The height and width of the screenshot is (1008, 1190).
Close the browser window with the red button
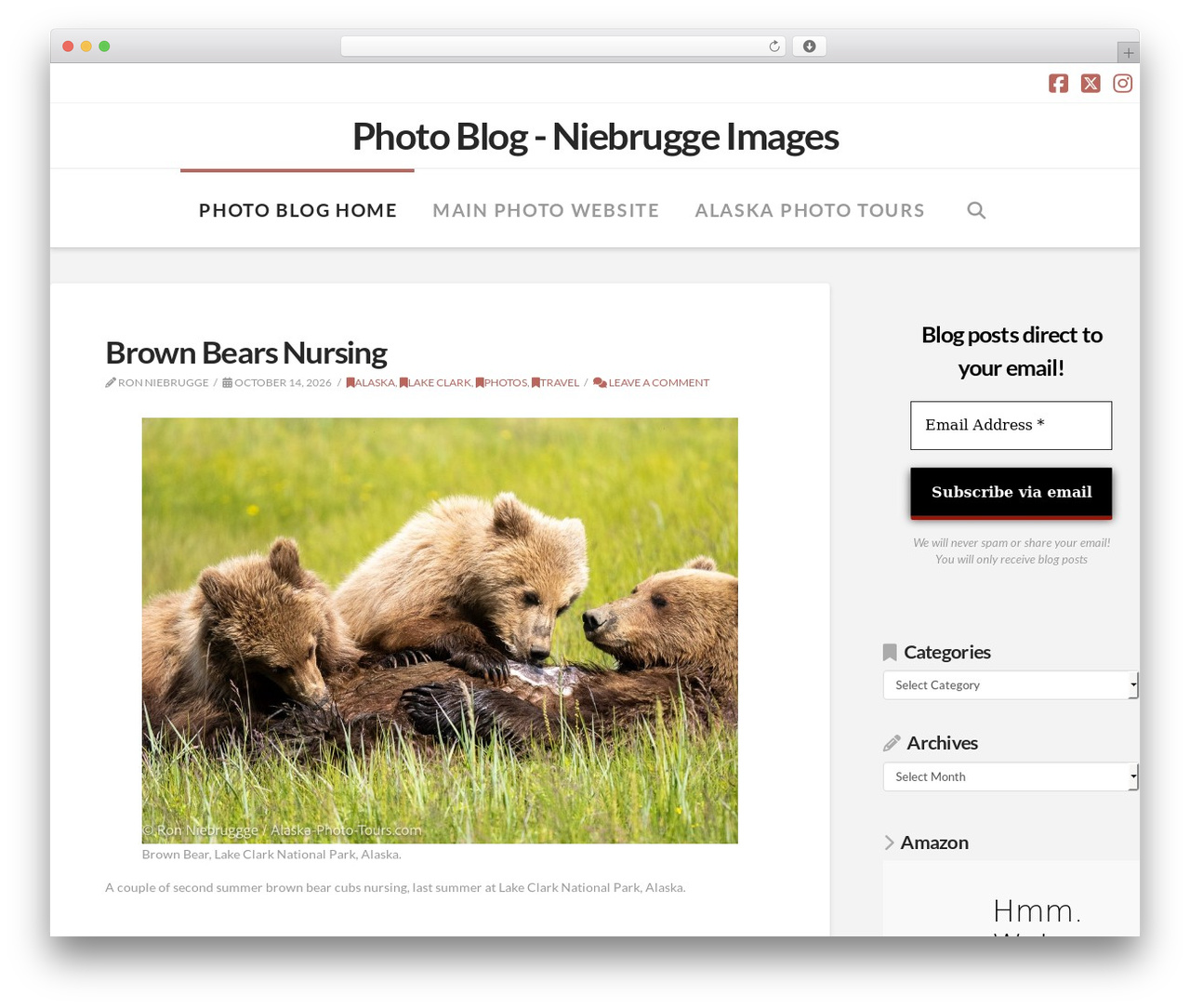coord(68,46)
